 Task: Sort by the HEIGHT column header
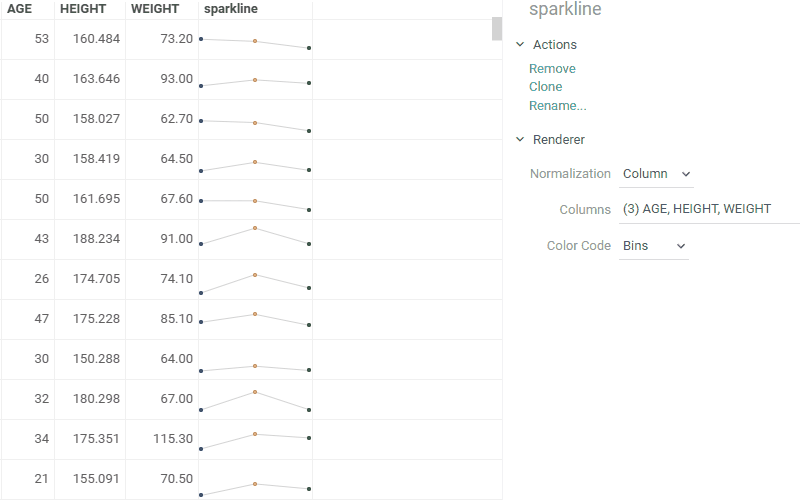[83, 9]
